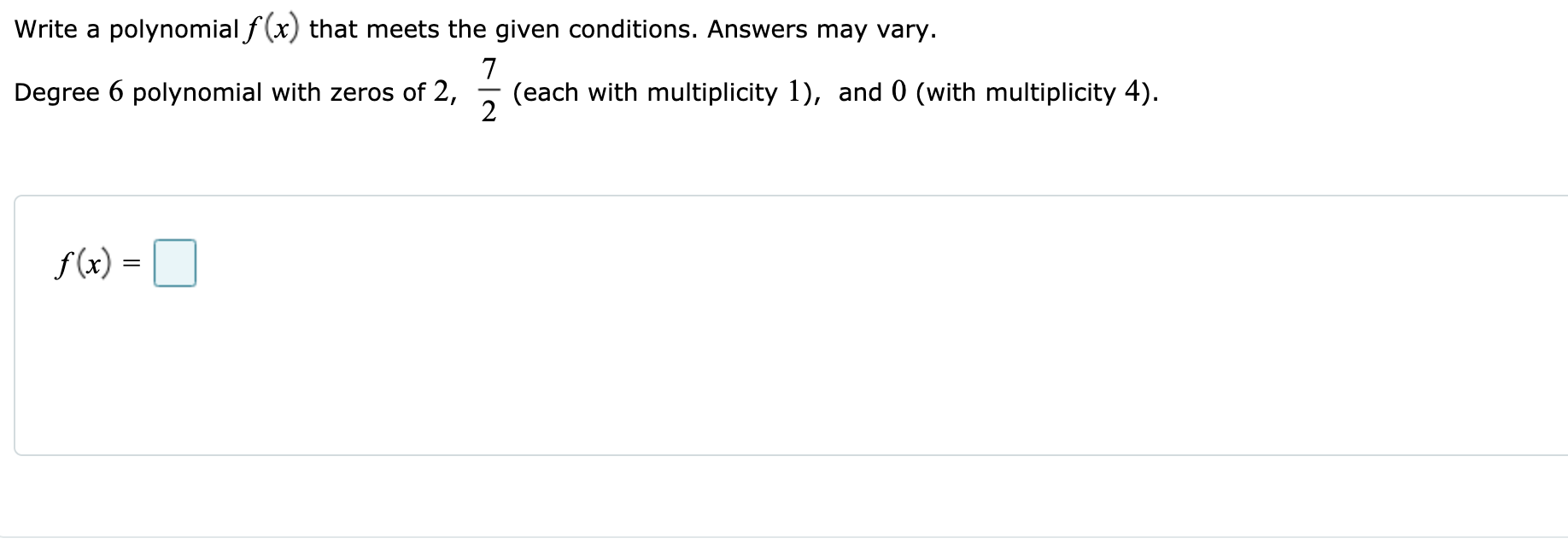
Task: Click the blue answer input box
Action: coord(174,264)
